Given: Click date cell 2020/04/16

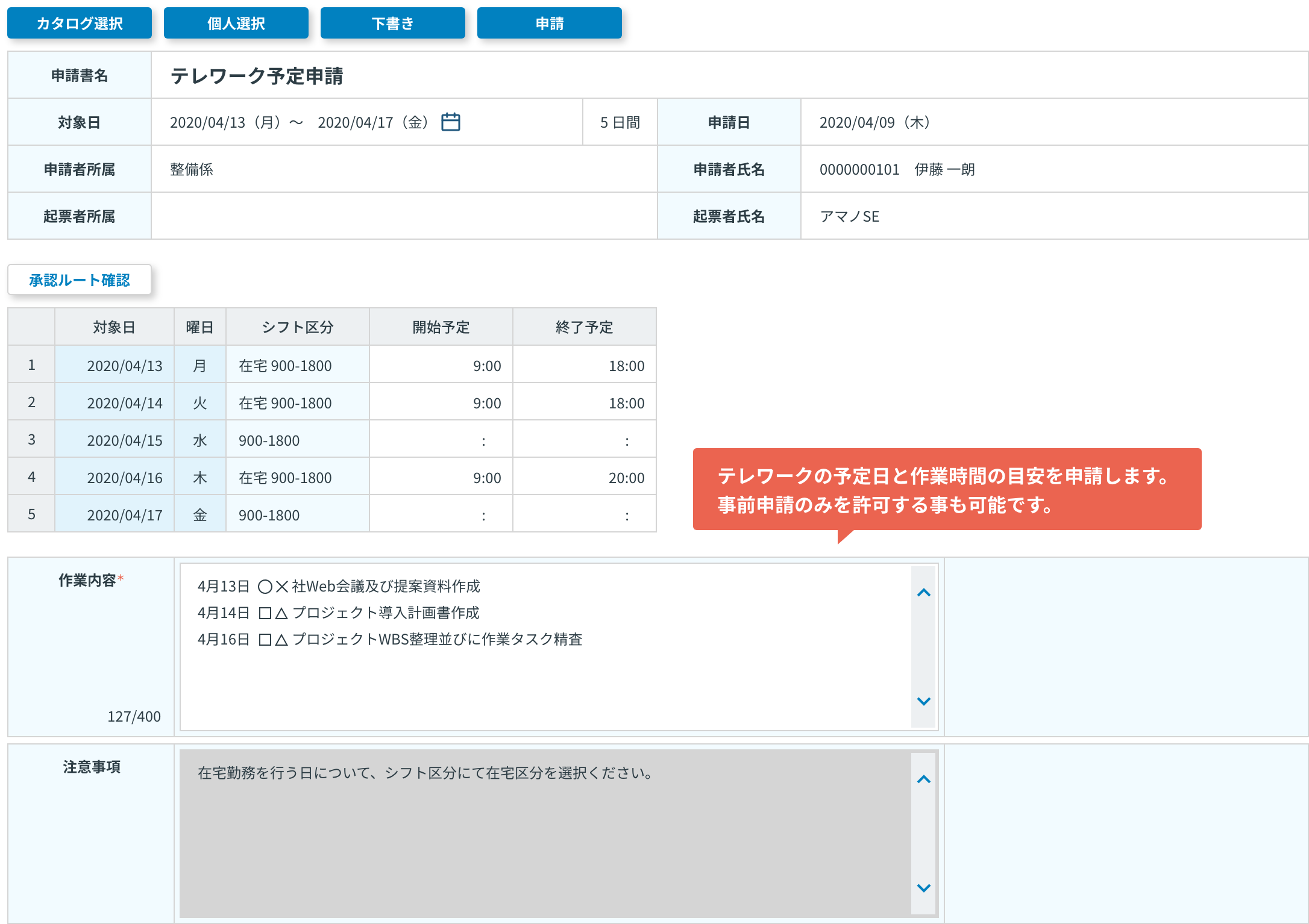Looking at the screenshot, I should coord(115,477).
